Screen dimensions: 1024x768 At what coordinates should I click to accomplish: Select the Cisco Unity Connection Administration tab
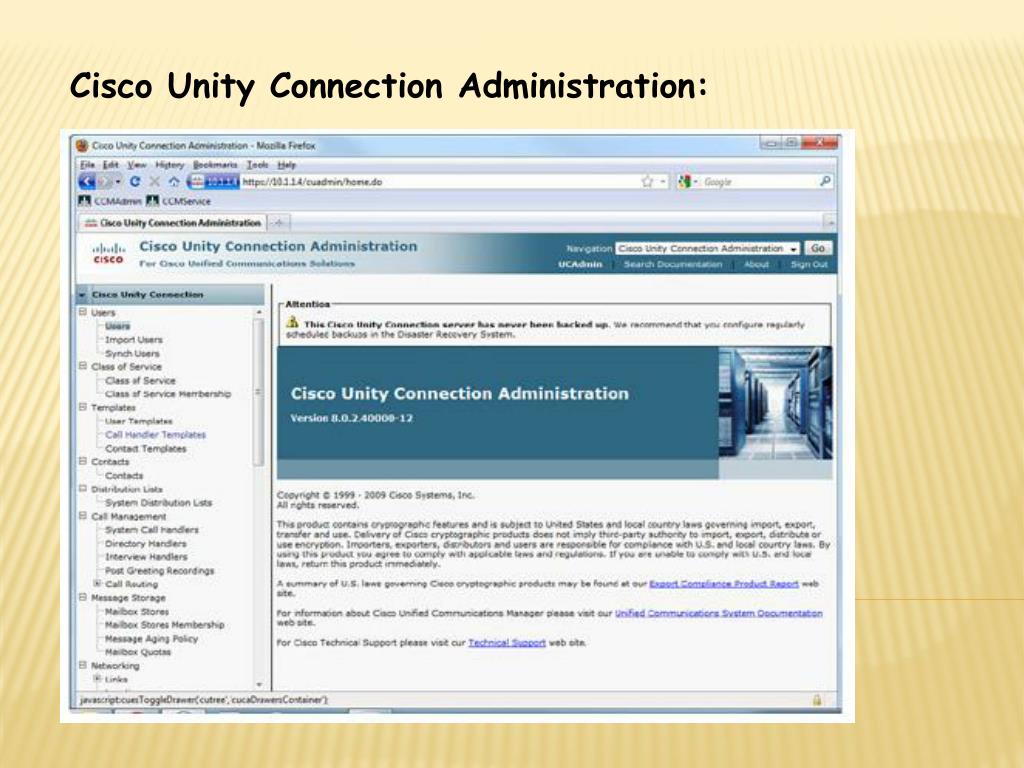pyautogui.click(x=172, y=223)
